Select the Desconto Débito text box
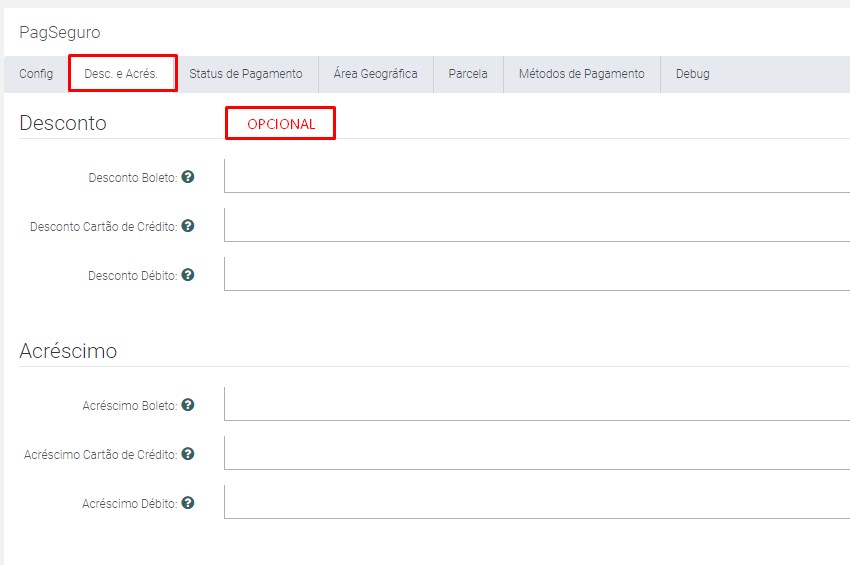This screenshot has width=850, height=565. click(536, 274)
